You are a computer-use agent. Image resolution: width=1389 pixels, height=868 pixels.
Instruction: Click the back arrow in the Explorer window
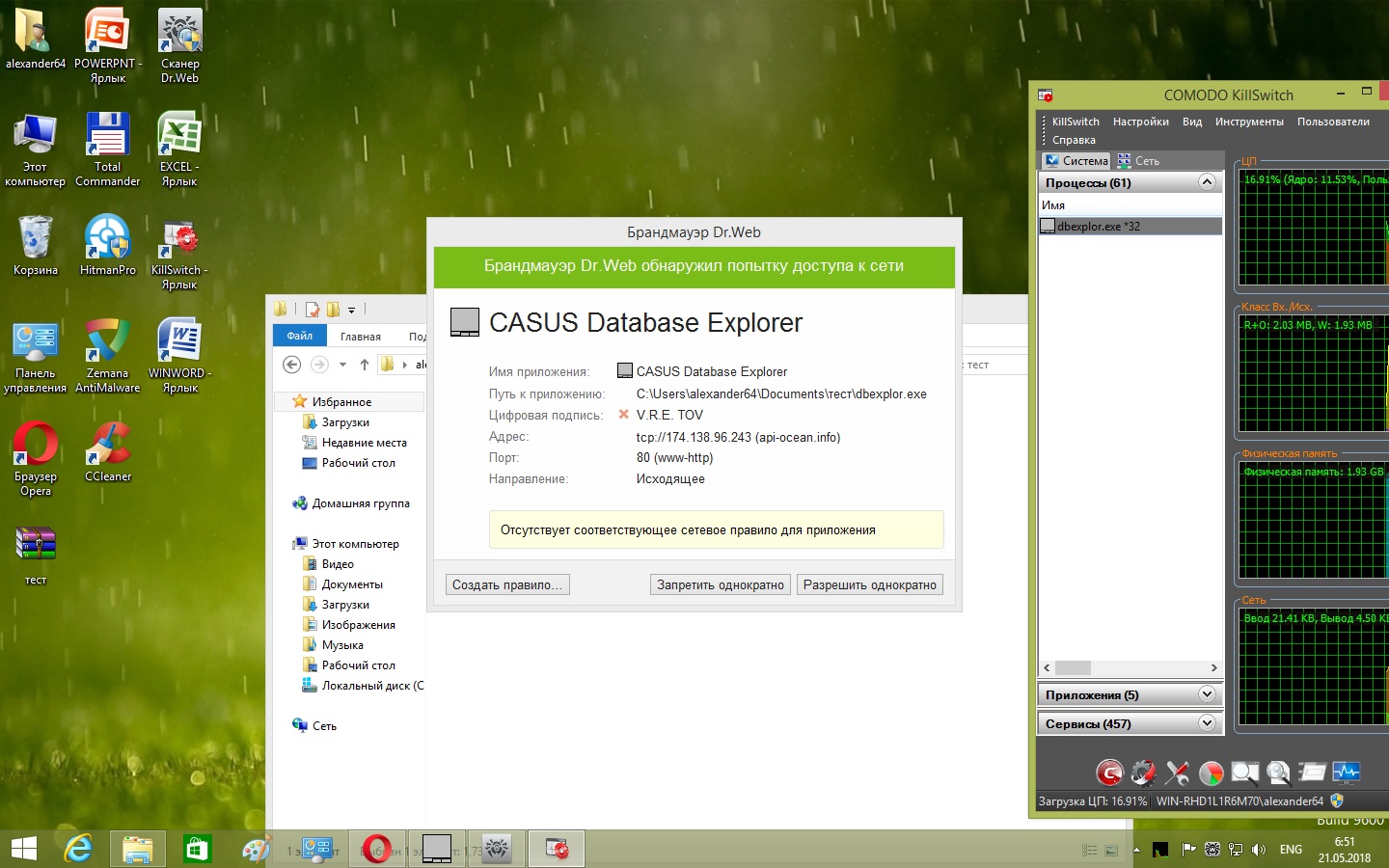pos(291,365)
